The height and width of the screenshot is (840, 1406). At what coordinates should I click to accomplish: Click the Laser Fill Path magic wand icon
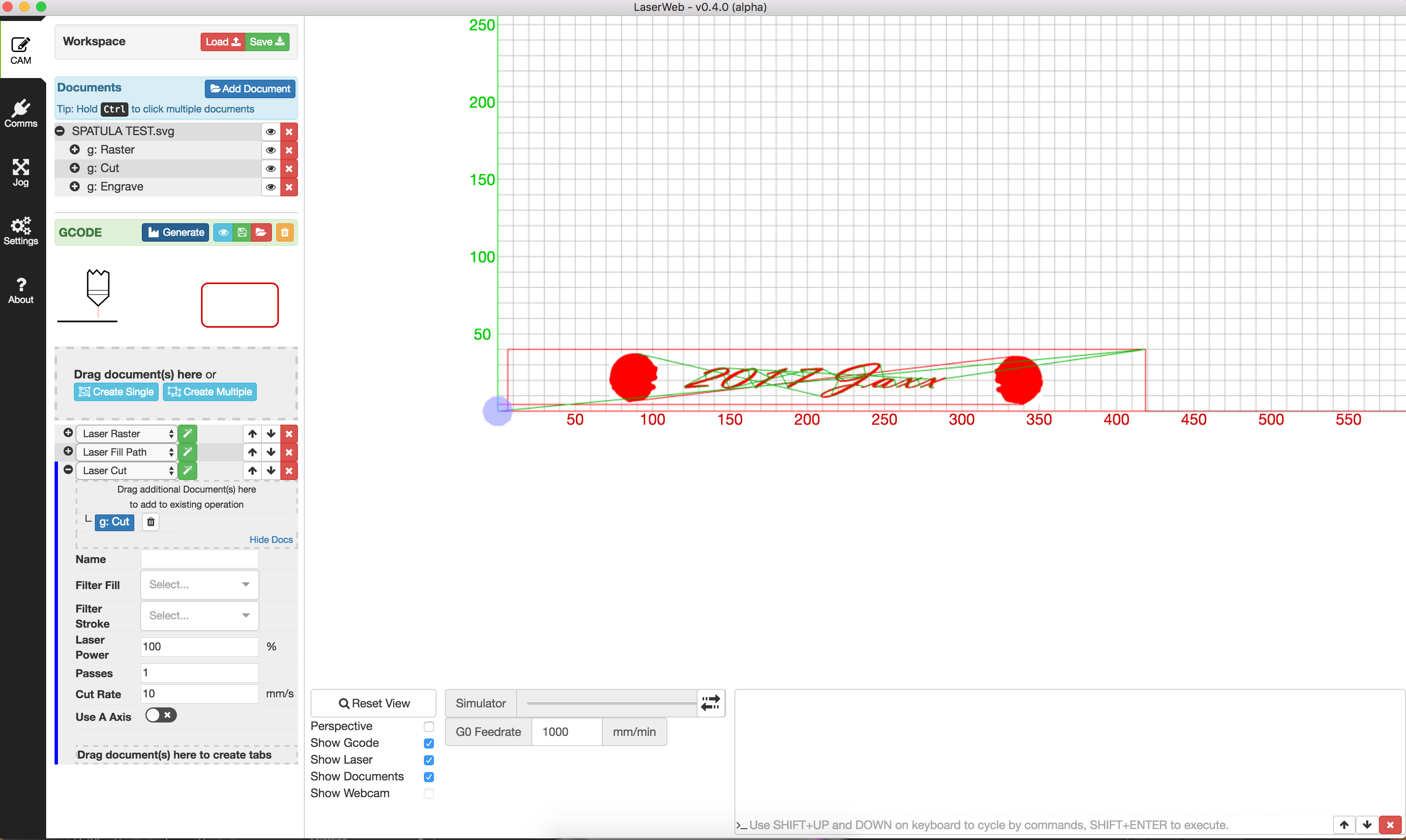(x=187, y=453)
